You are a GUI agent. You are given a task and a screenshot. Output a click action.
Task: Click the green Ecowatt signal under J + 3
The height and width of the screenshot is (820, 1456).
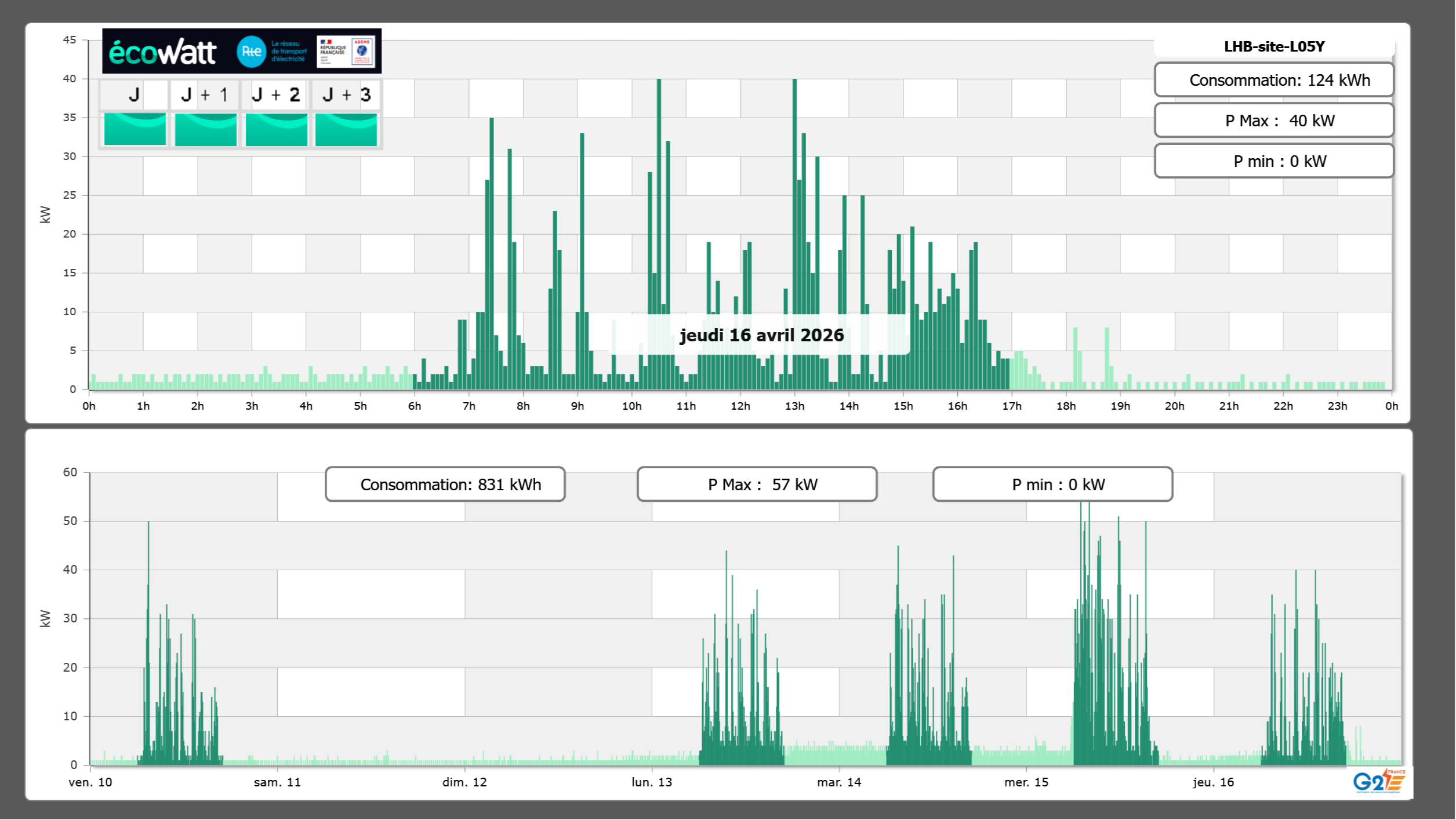click(x=346, y=129)
